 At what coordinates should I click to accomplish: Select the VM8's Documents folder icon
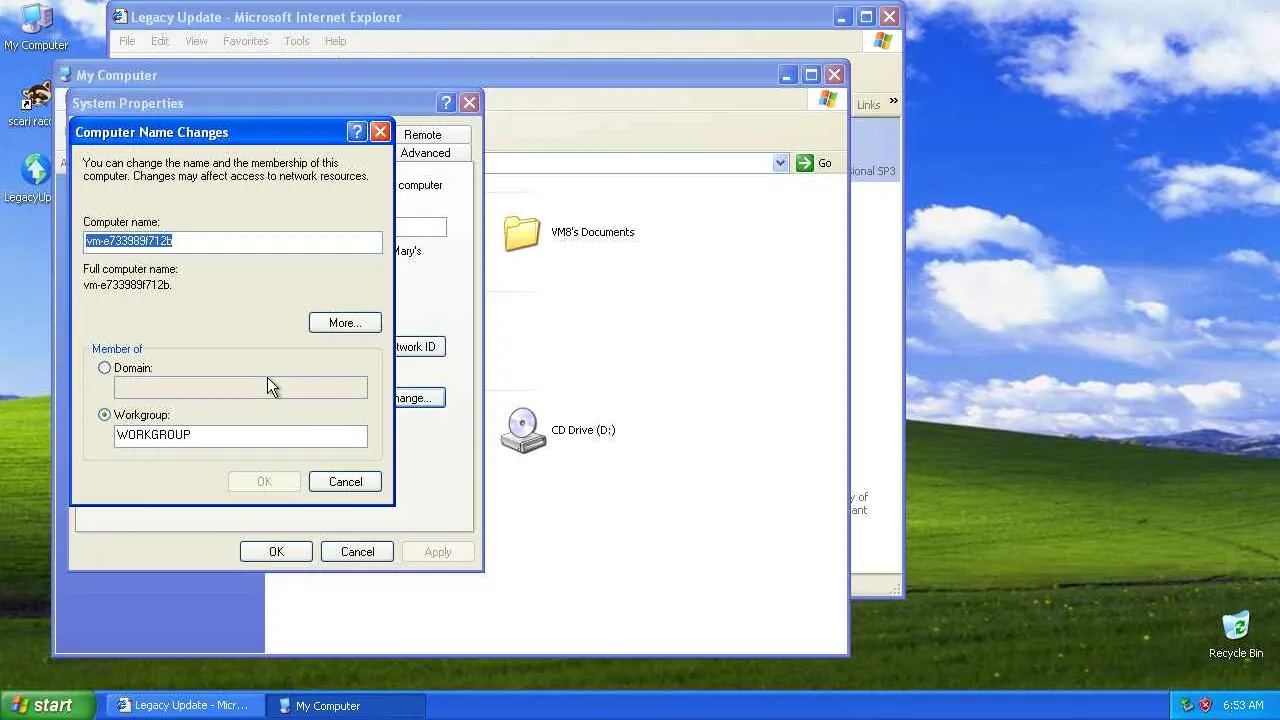coord(522,233)
